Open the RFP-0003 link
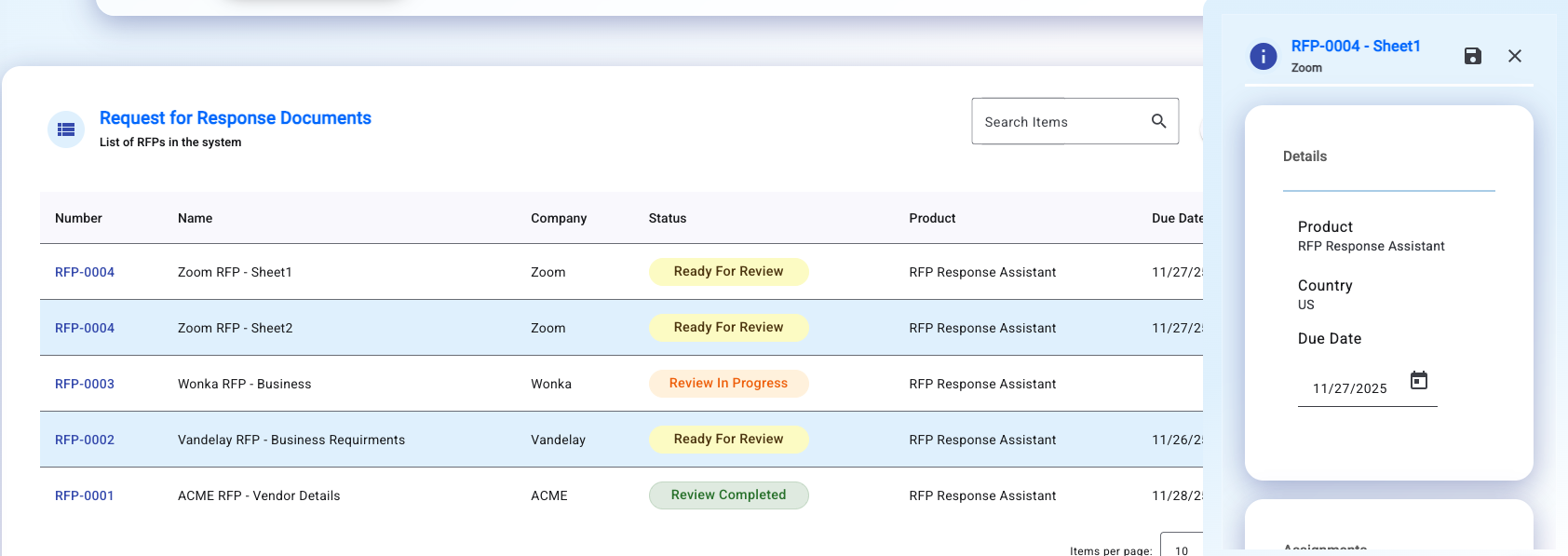This screenshot has width=1568, height=556. 85,384
